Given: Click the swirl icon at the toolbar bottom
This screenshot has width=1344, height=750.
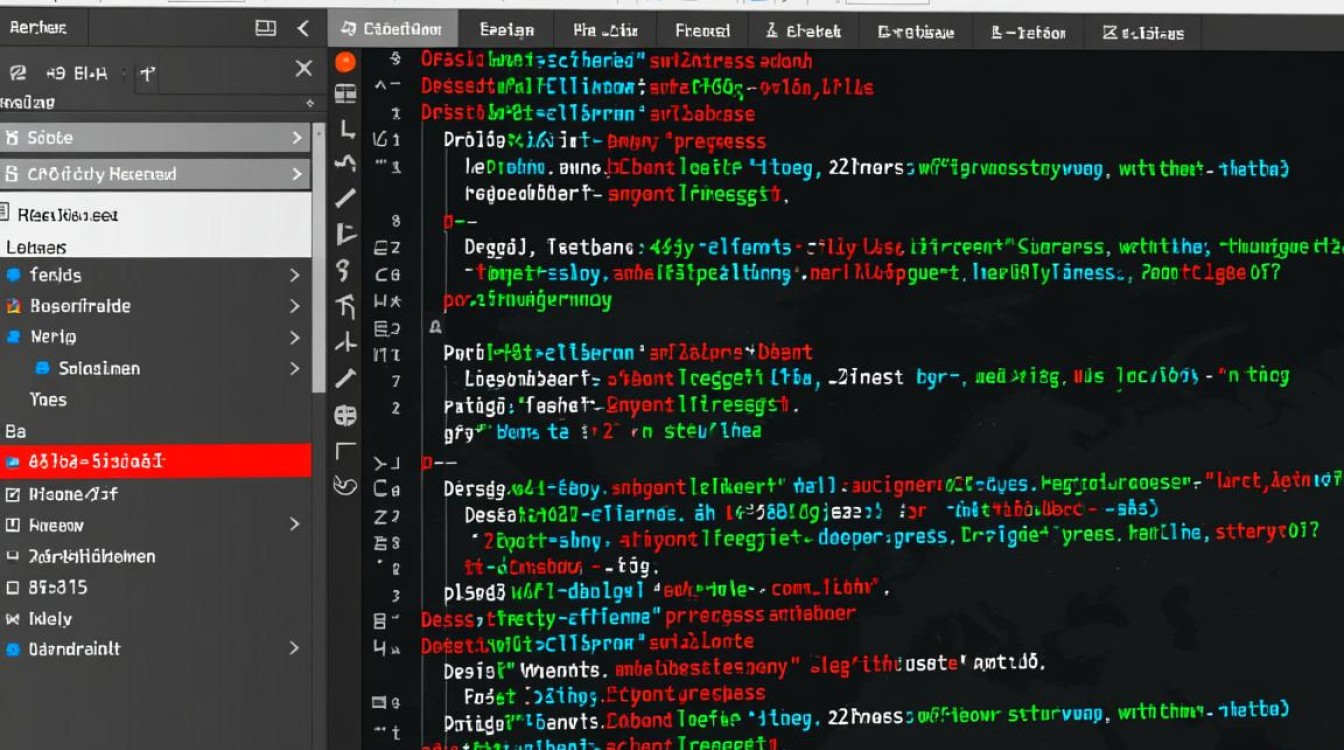Looking at the screenshot, I should [x=345, y=486].
